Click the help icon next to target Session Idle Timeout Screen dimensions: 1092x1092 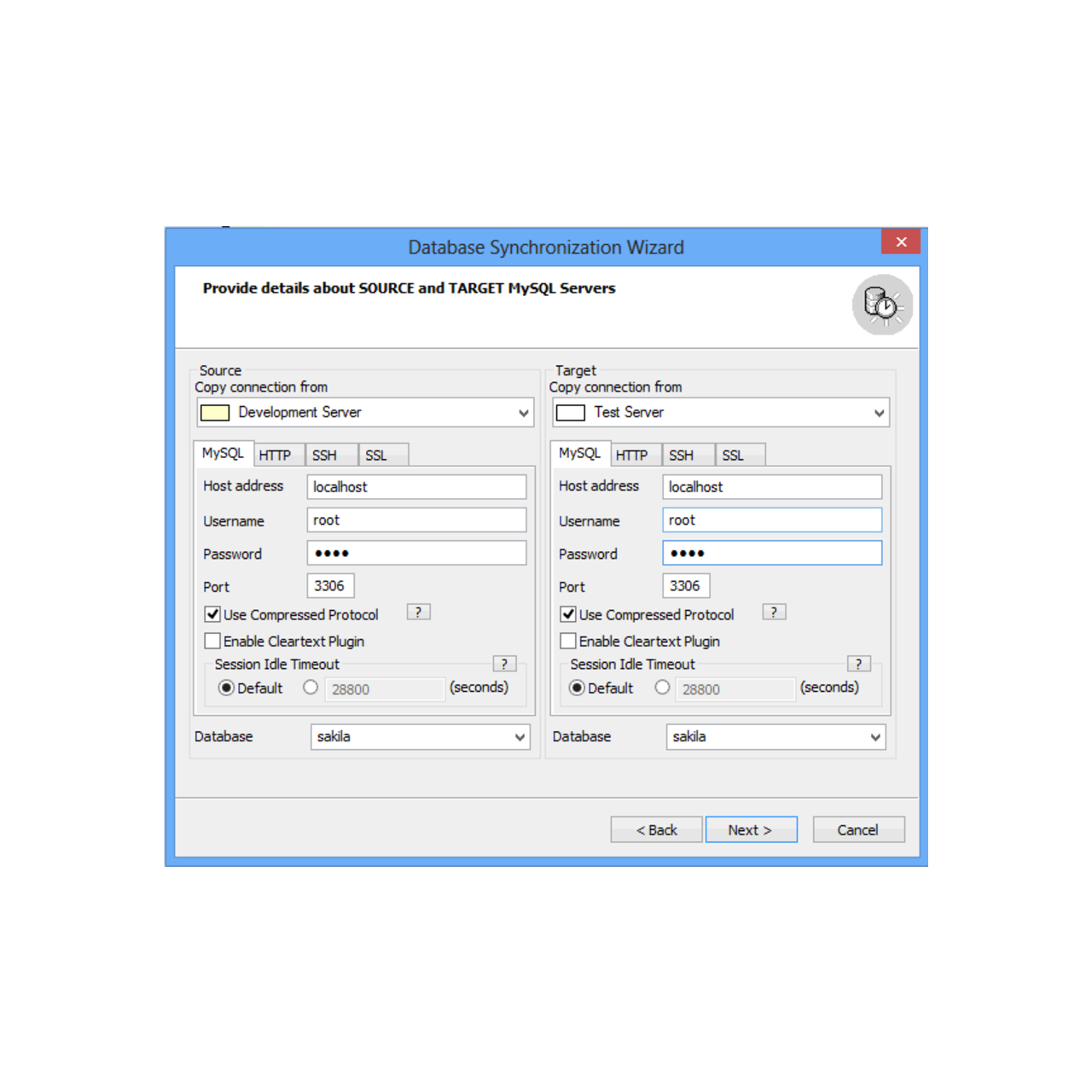point(858,663)
